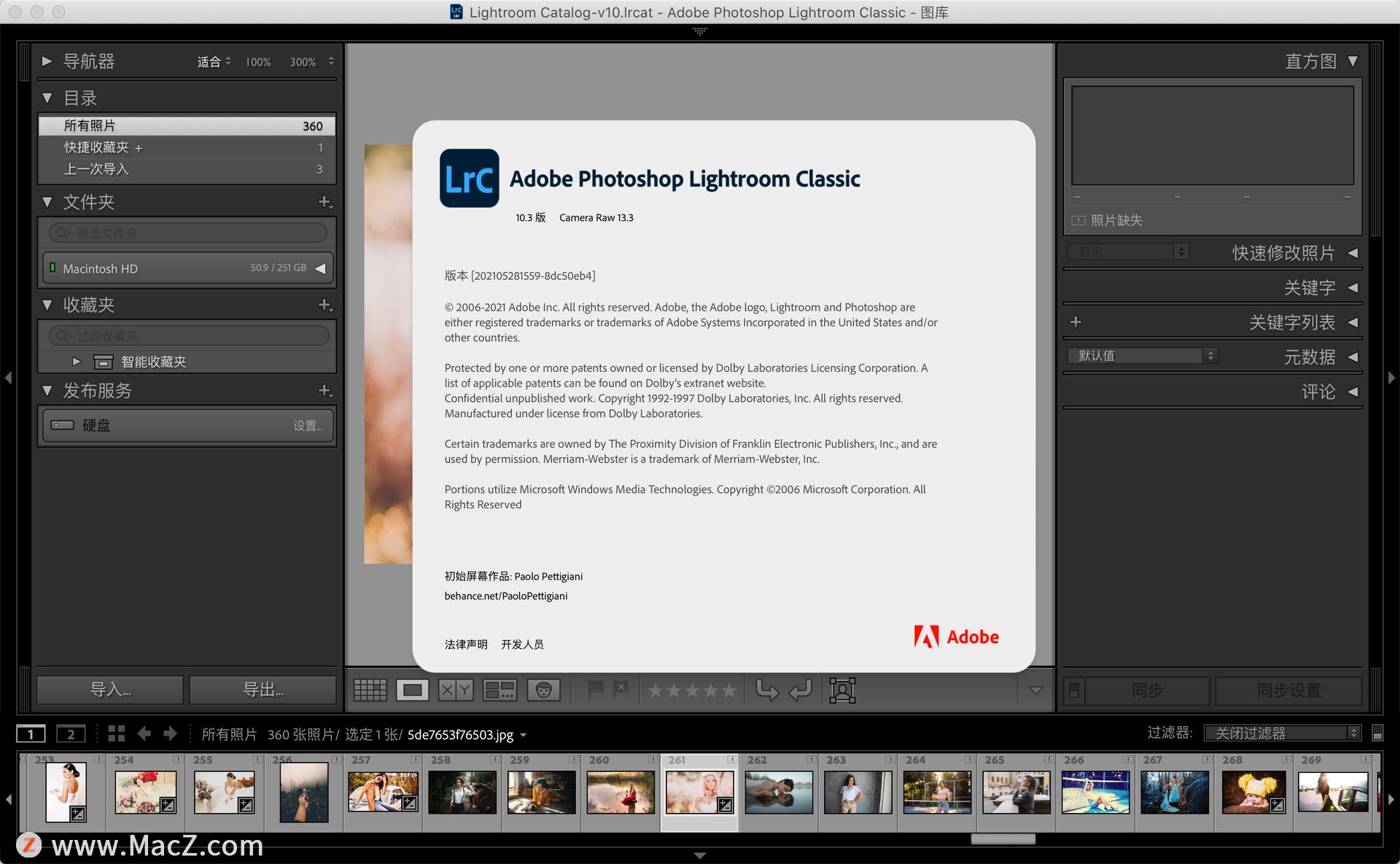This screenshot has height=864, width=1400.
Task: Open the 关闭过滤器 dropdown
Action: click(1280, 733)
